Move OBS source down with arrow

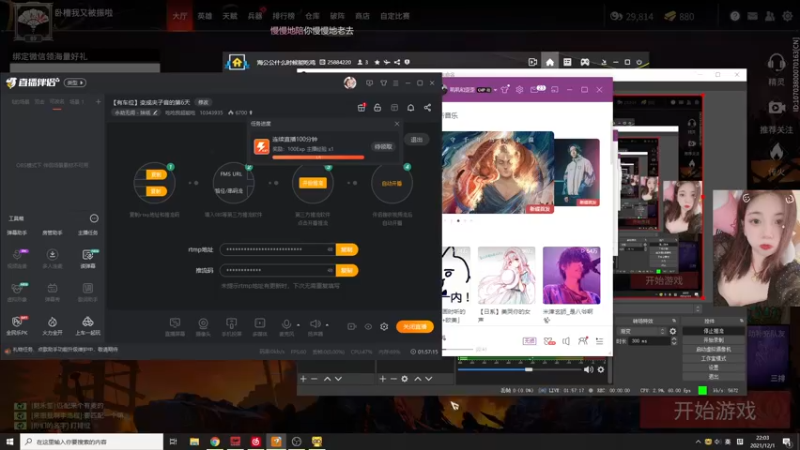point(429,379)
